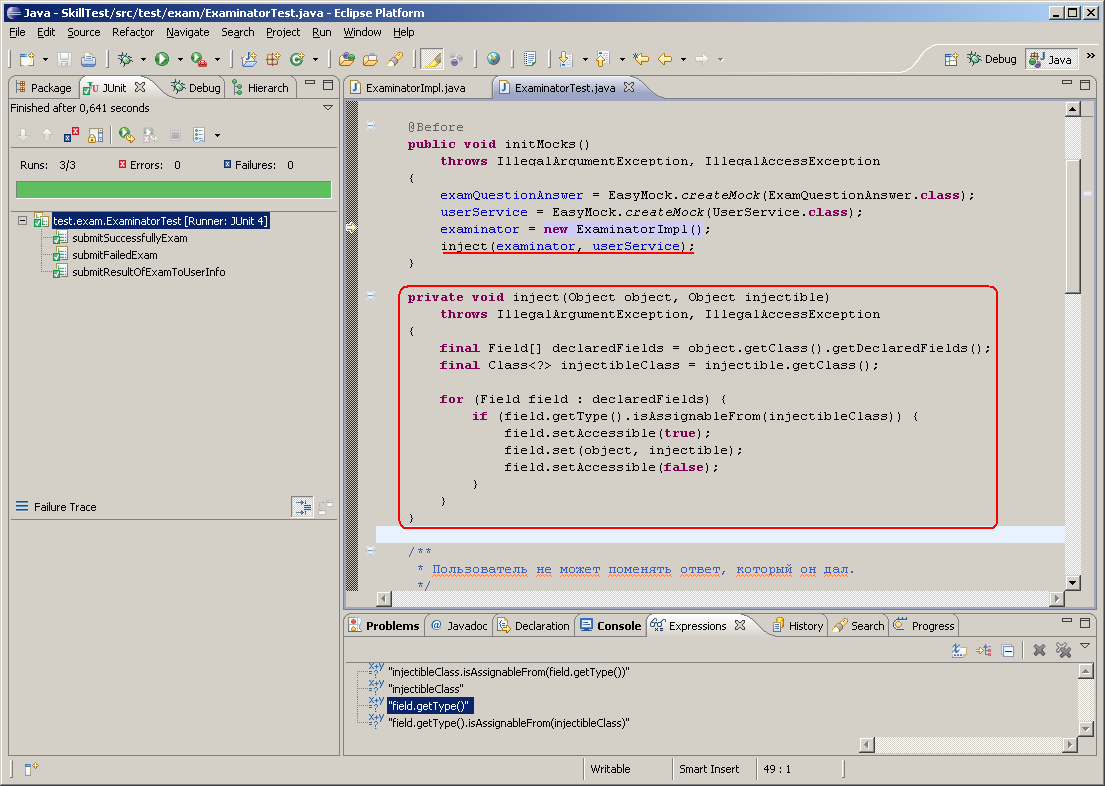The width and height of the screenshot is (1105, 786).
Task: Collapse all entries in the Expressions view
Action: pos(1007,650)
